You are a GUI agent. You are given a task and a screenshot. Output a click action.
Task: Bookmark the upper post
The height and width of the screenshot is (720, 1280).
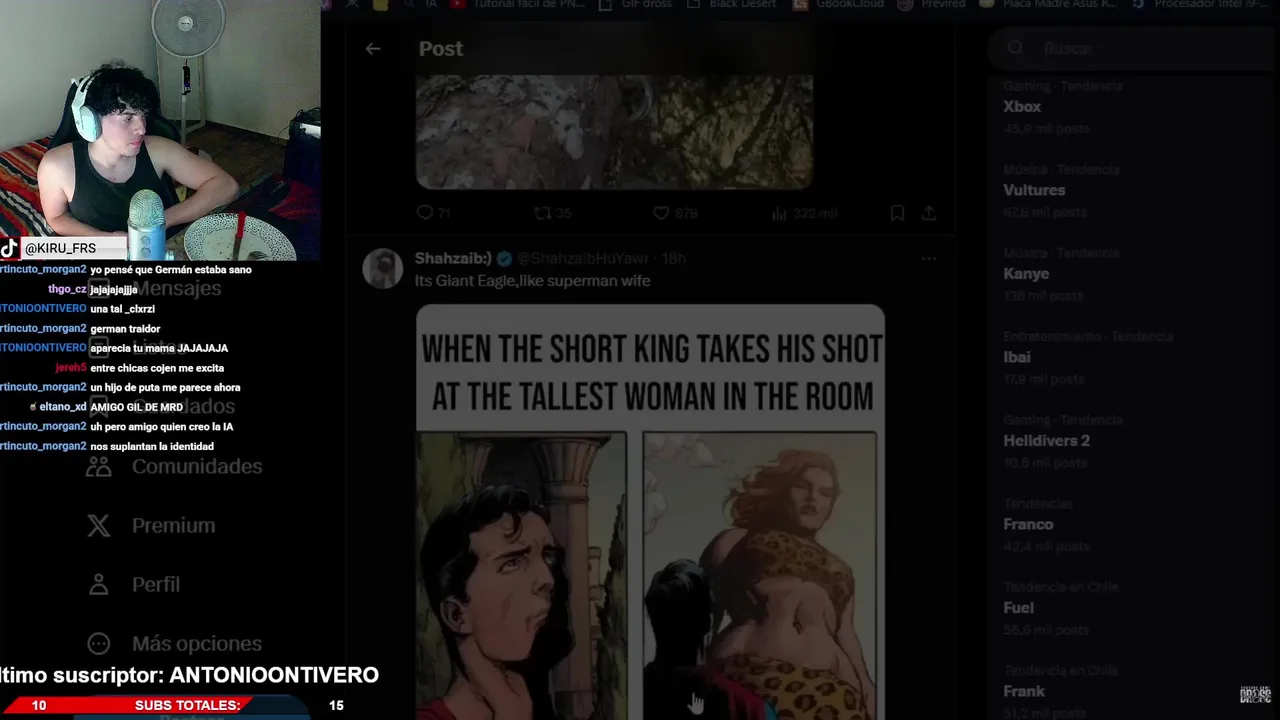coord(898,213)
